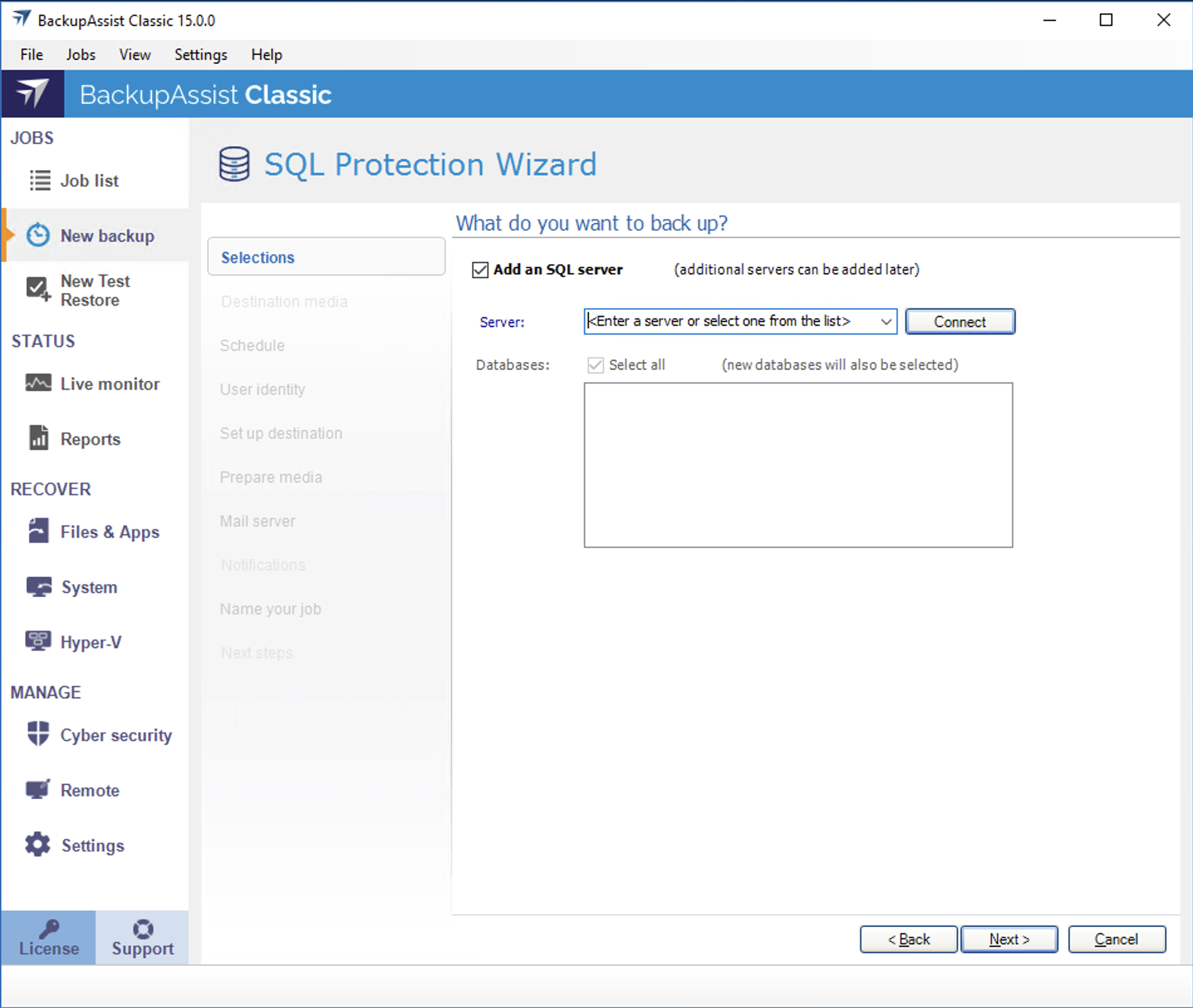The width and height of the screenshot is (1193, 1008).
Task: Toggle the Select all databases checkbox
Action: tap(595, 365)
